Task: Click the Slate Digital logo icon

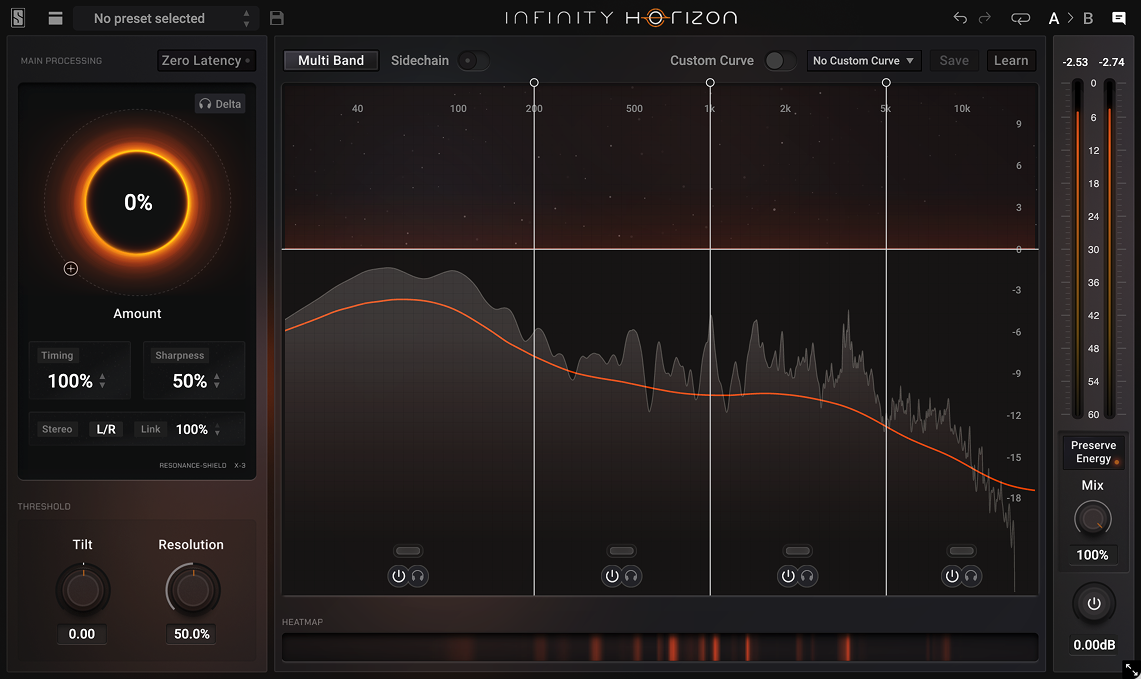Action: tap(19, 18)
